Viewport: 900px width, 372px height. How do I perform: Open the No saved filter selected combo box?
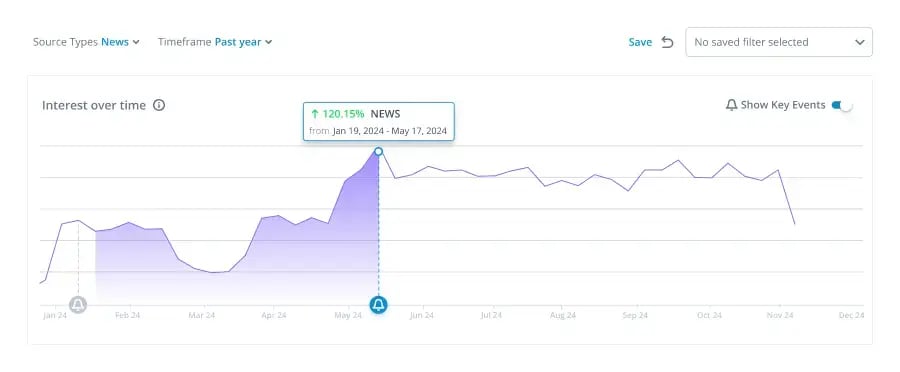[779, 42]
